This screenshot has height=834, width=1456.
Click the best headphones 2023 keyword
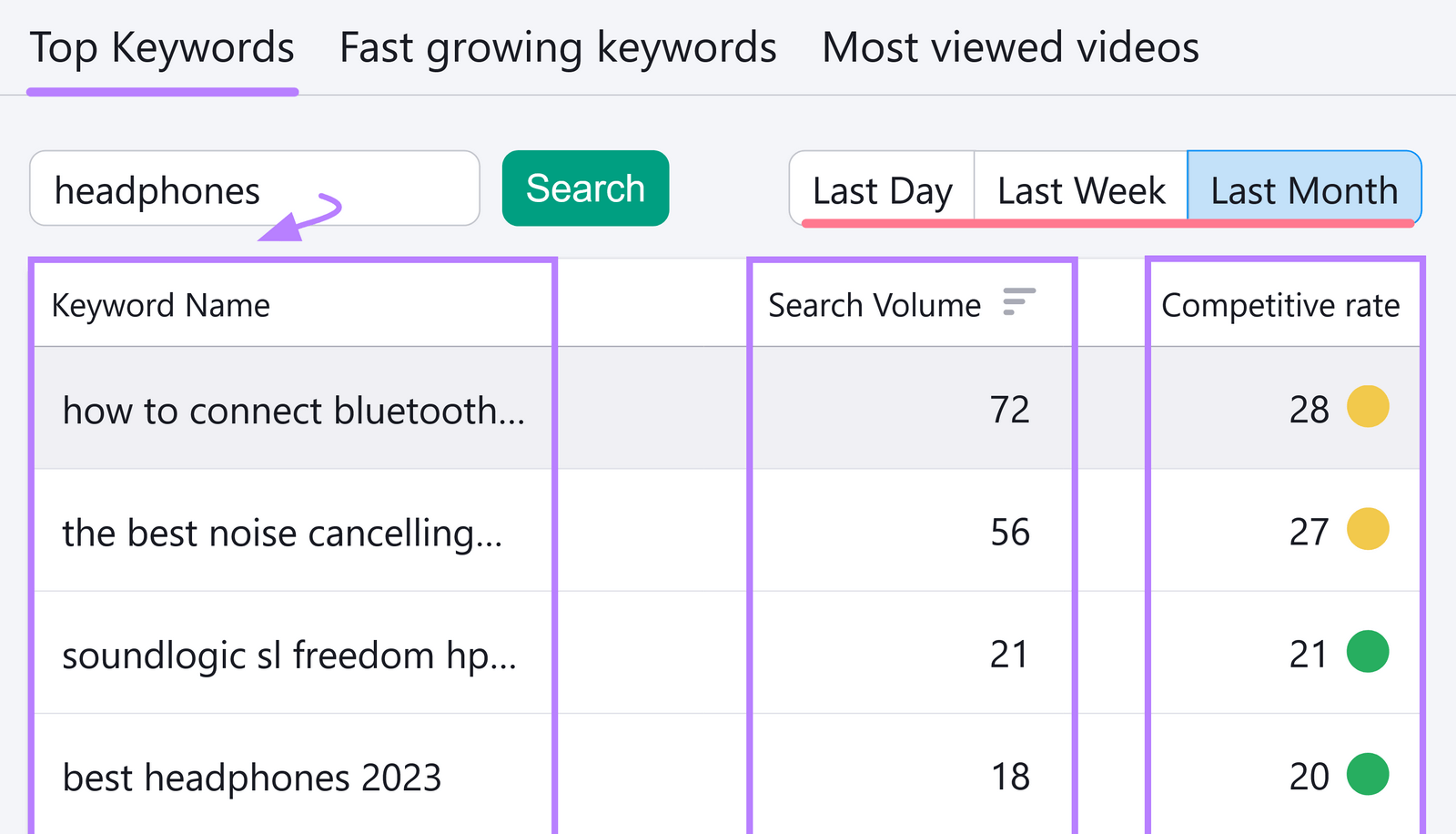(252, 775)
